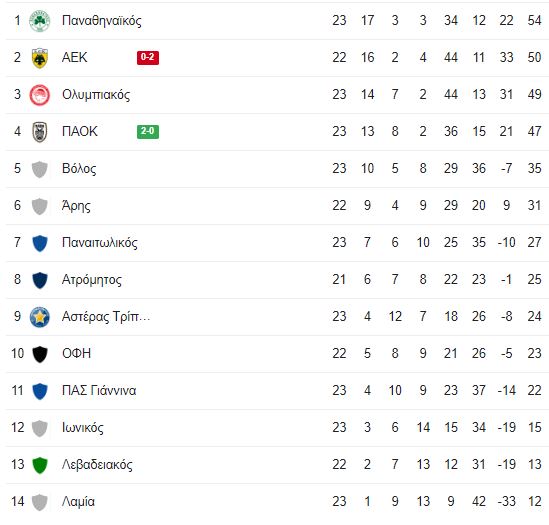This screenshot has height=525, width=549.
Task: Click the Παναιτωλικός blue shield icon
Action: pyautogui.click(x=40, y=243)
